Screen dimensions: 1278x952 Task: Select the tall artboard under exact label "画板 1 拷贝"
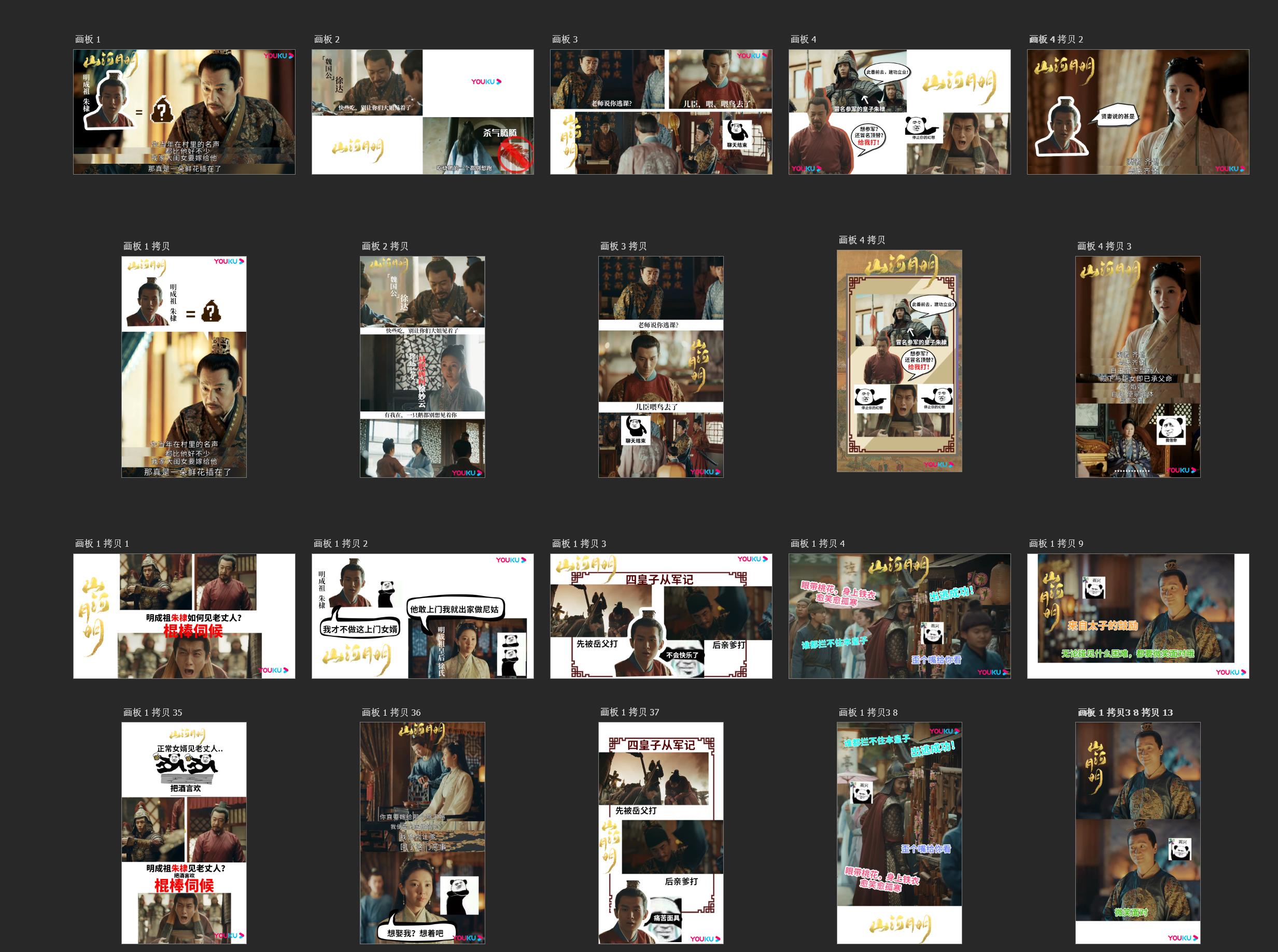tap(184, 367)
